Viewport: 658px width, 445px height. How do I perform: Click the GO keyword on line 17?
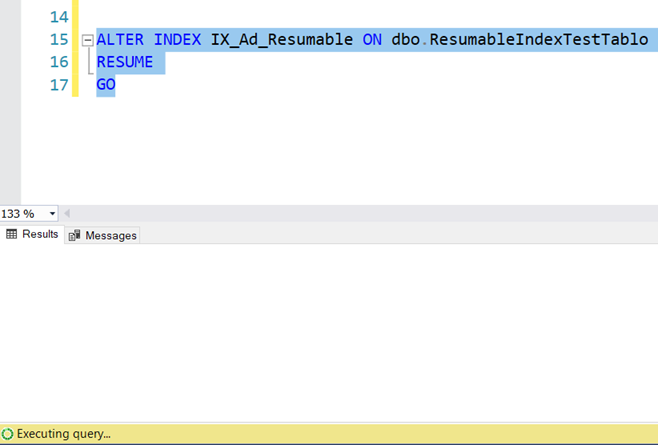click(x=106, y=85)
